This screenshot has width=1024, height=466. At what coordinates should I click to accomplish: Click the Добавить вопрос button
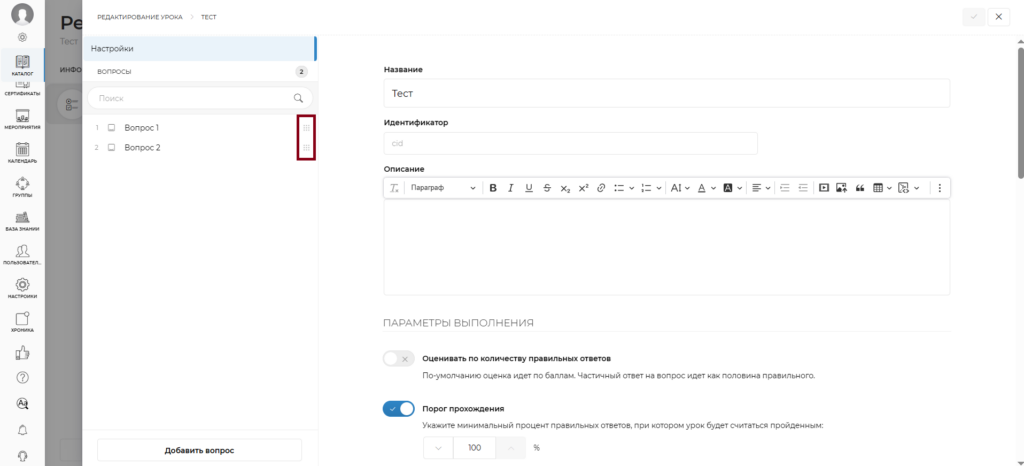(x=199, y=450)
